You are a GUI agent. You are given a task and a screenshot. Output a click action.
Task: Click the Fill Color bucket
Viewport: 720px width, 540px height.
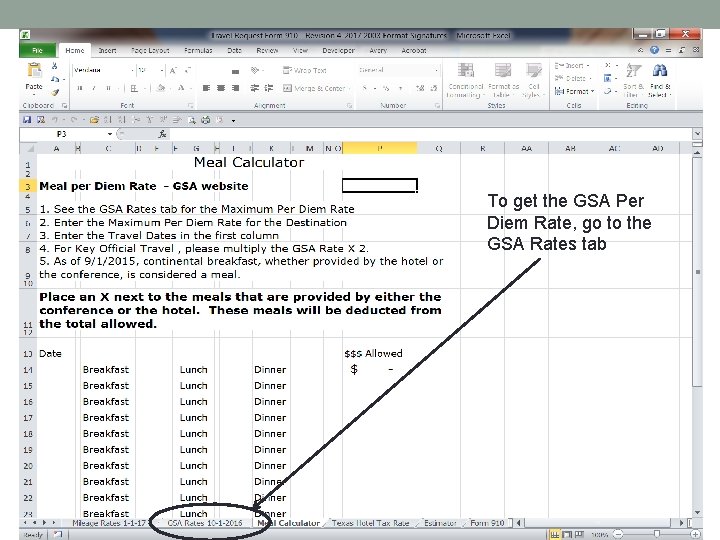[161, 88]
